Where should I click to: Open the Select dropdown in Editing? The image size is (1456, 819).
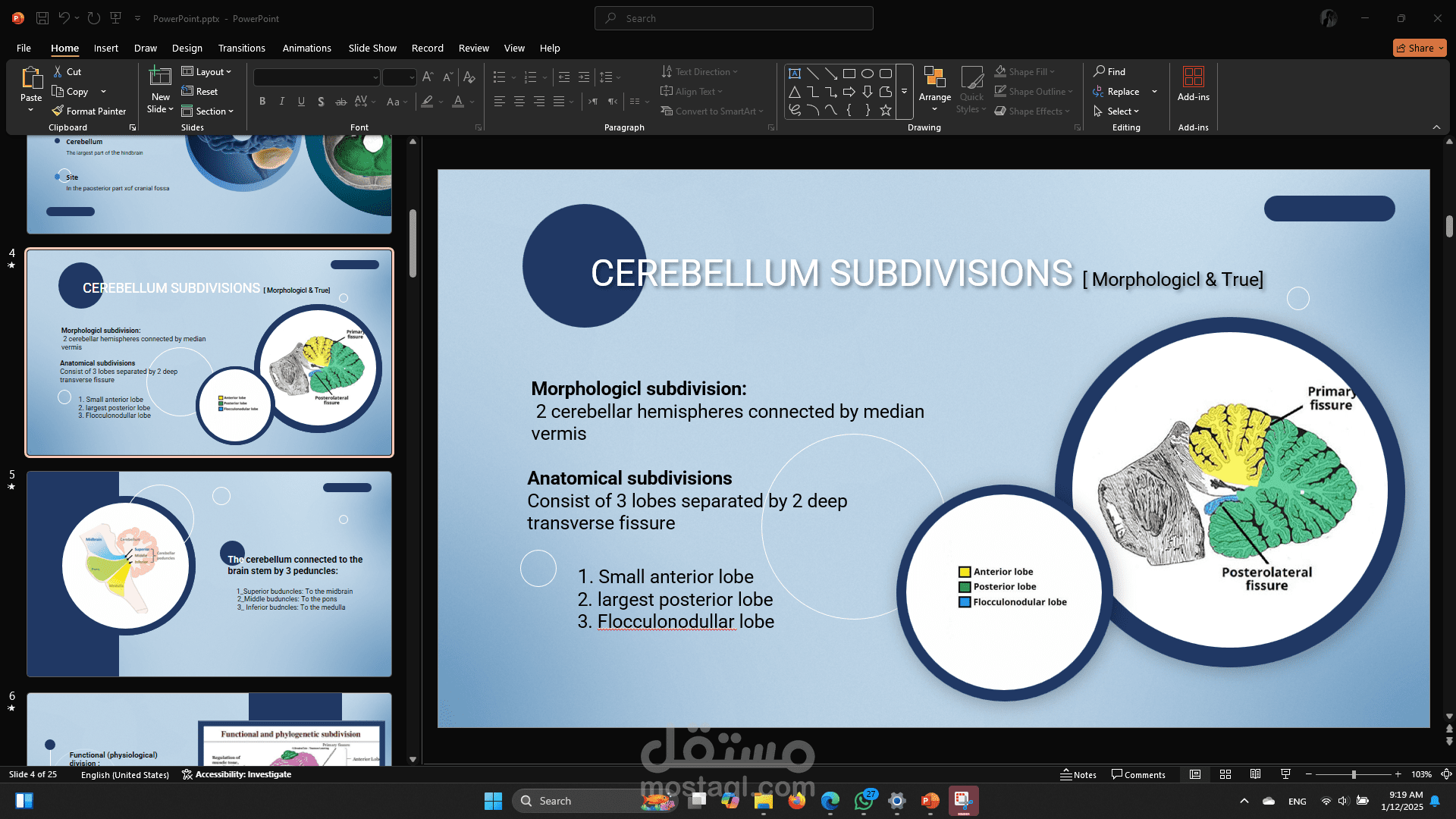click(x=1116, y=111)
